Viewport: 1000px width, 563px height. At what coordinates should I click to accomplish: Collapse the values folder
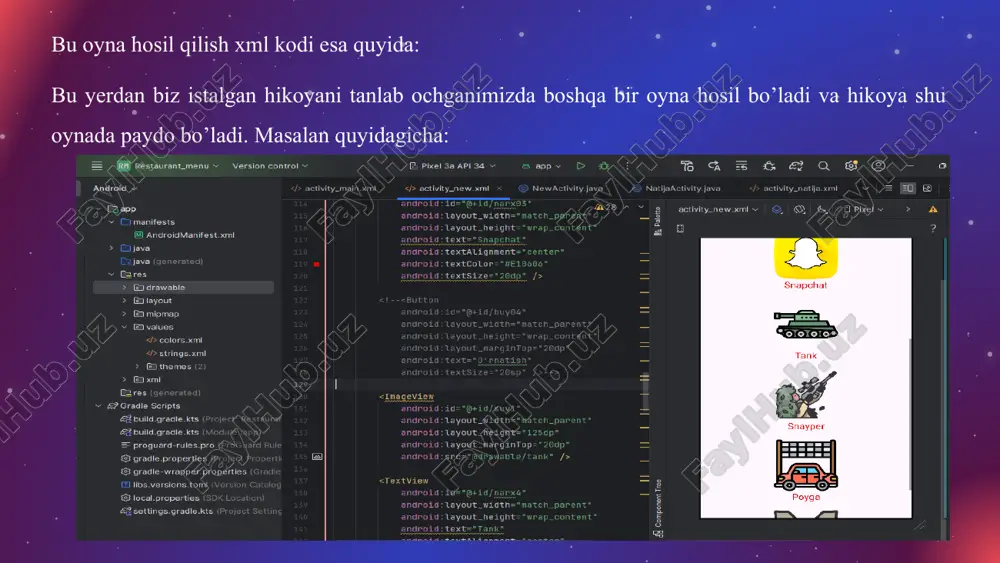pyautogui.click(x=124, y=327)
